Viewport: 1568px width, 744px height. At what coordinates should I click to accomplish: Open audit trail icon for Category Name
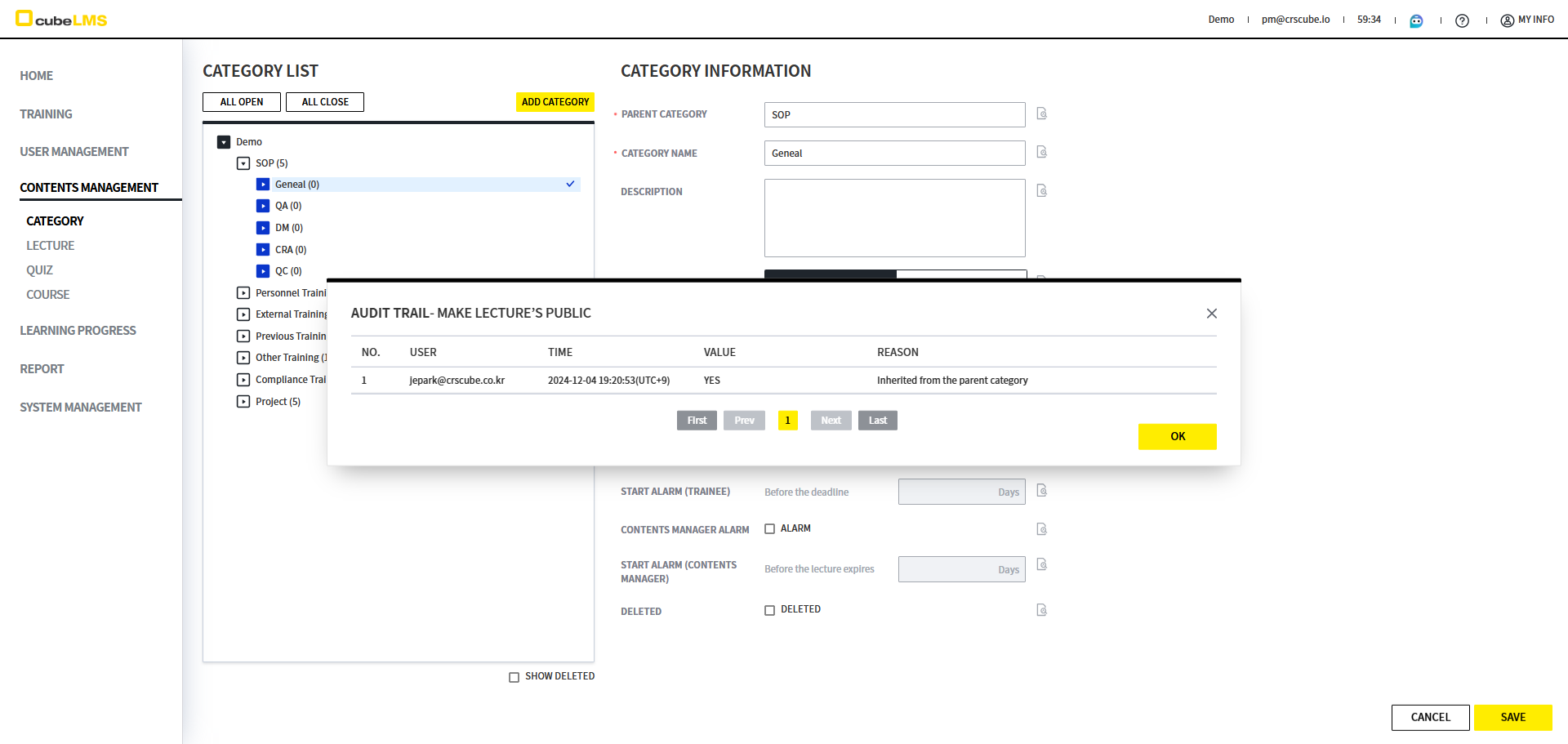coord(1041,152)
